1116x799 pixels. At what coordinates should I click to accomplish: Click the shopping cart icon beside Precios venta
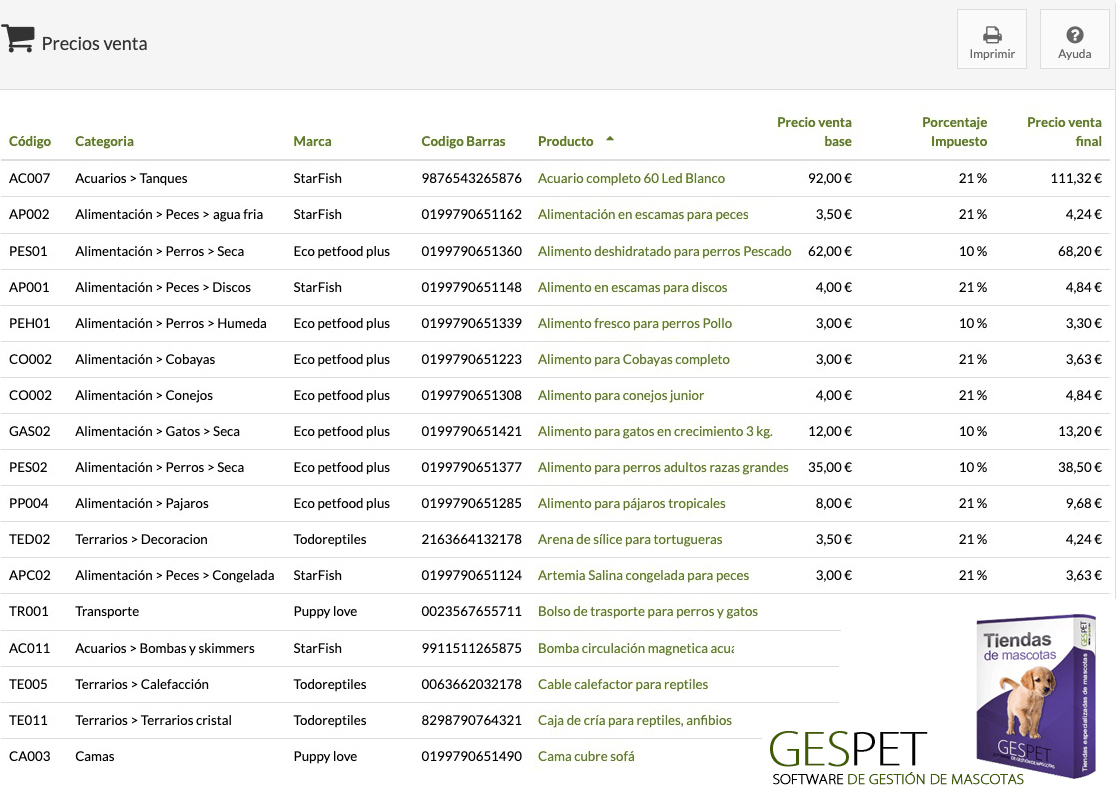tap(18, 38)
